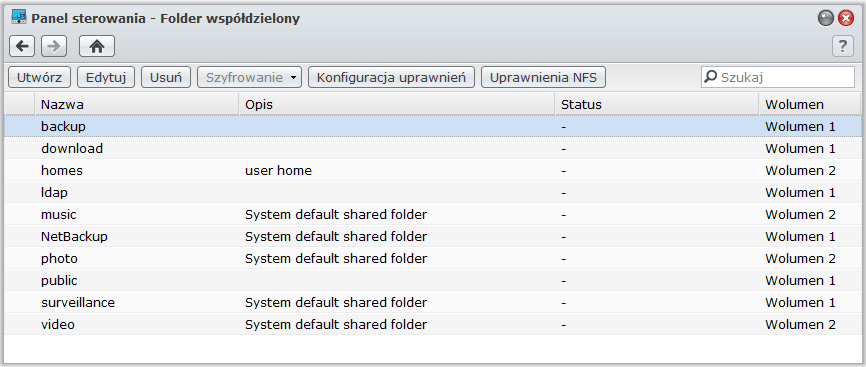The image size is (866, 367).
Task: Open the Control Panel home icon
Action: 97,46
